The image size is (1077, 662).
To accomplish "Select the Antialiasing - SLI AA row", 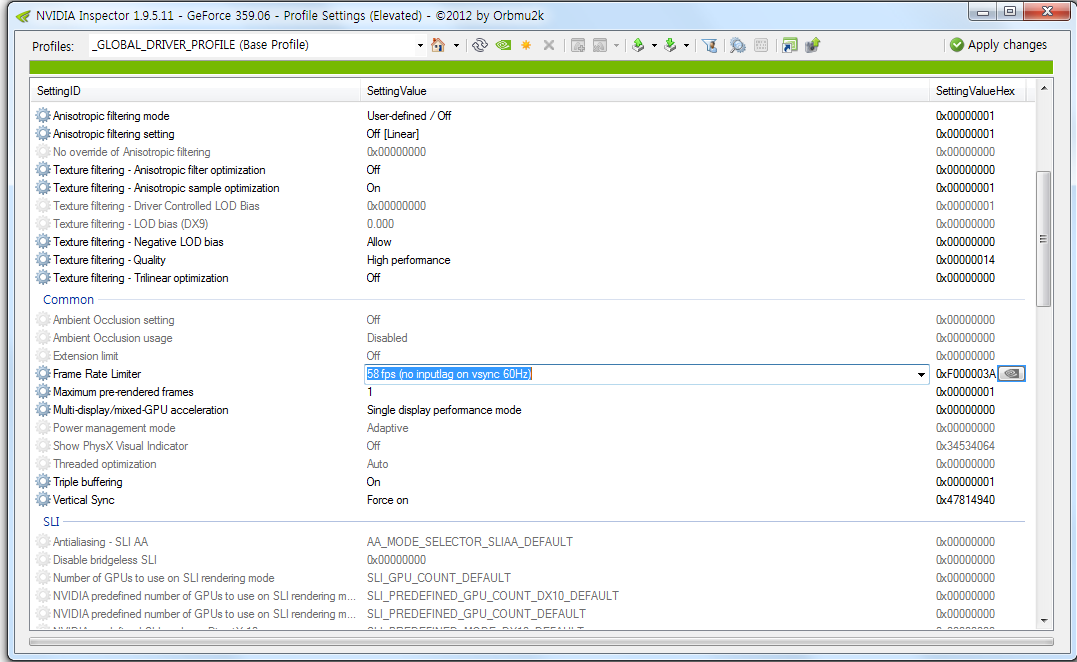I will click(x=529, y=542).
